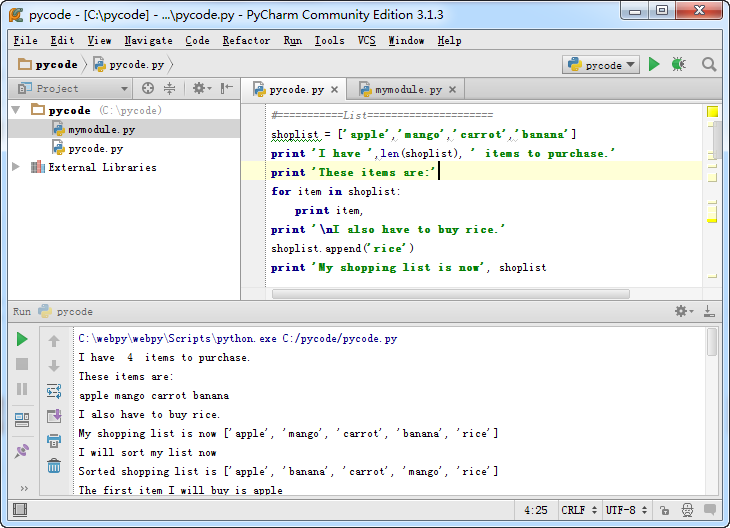Expand External Libraries node
The image size is (730, 528).
tap(16, 167)
